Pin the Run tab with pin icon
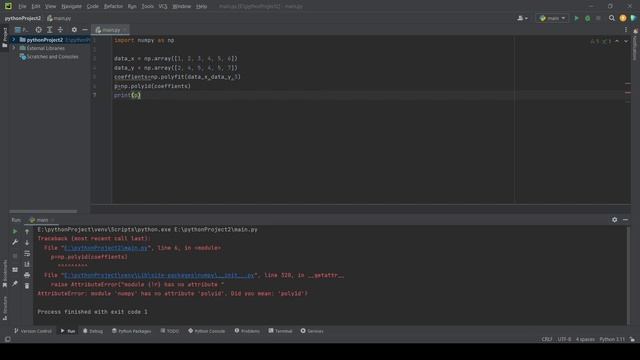Screen dimensions: 640x360 point(15,283)
